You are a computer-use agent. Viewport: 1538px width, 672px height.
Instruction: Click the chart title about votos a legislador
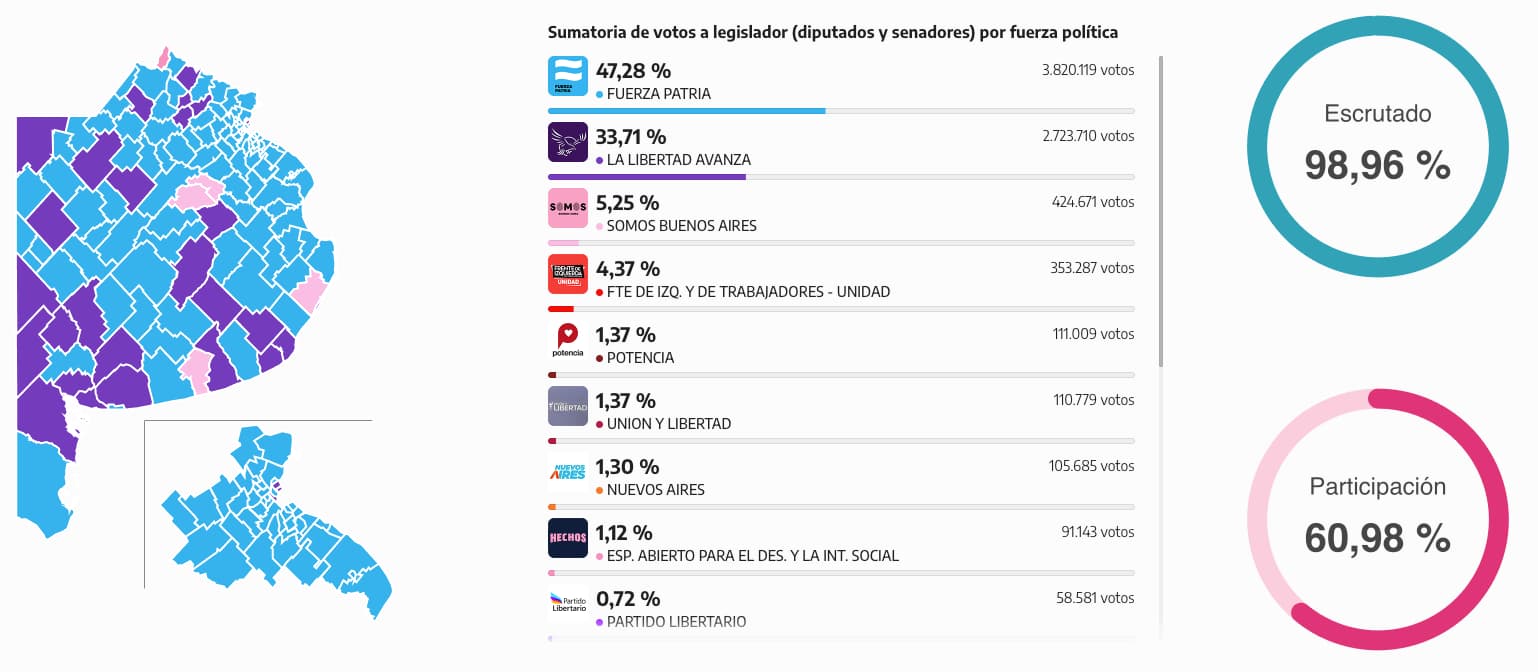(x=832, y=32)
